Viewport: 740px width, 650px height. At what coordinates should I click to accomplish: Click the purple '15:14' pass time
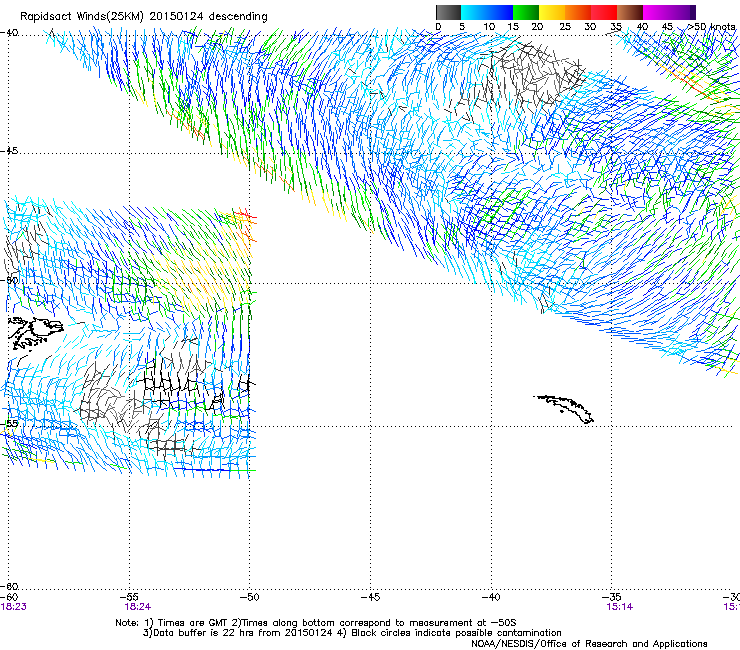pos(620,607)
